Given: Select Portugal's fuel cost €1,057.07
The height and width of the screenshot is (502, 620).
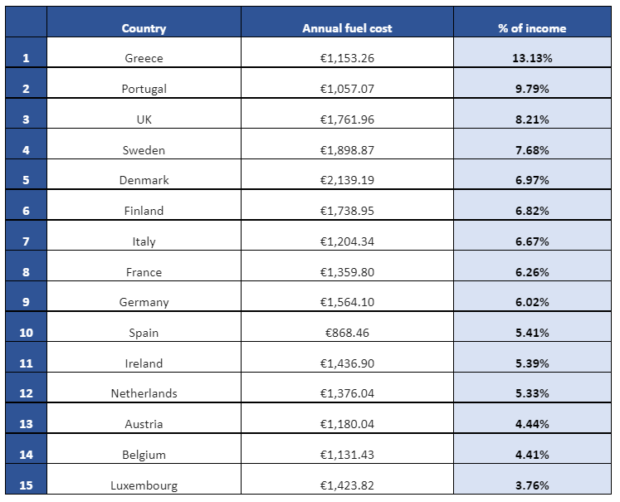Looking at the screenshot, I should 347,83.
